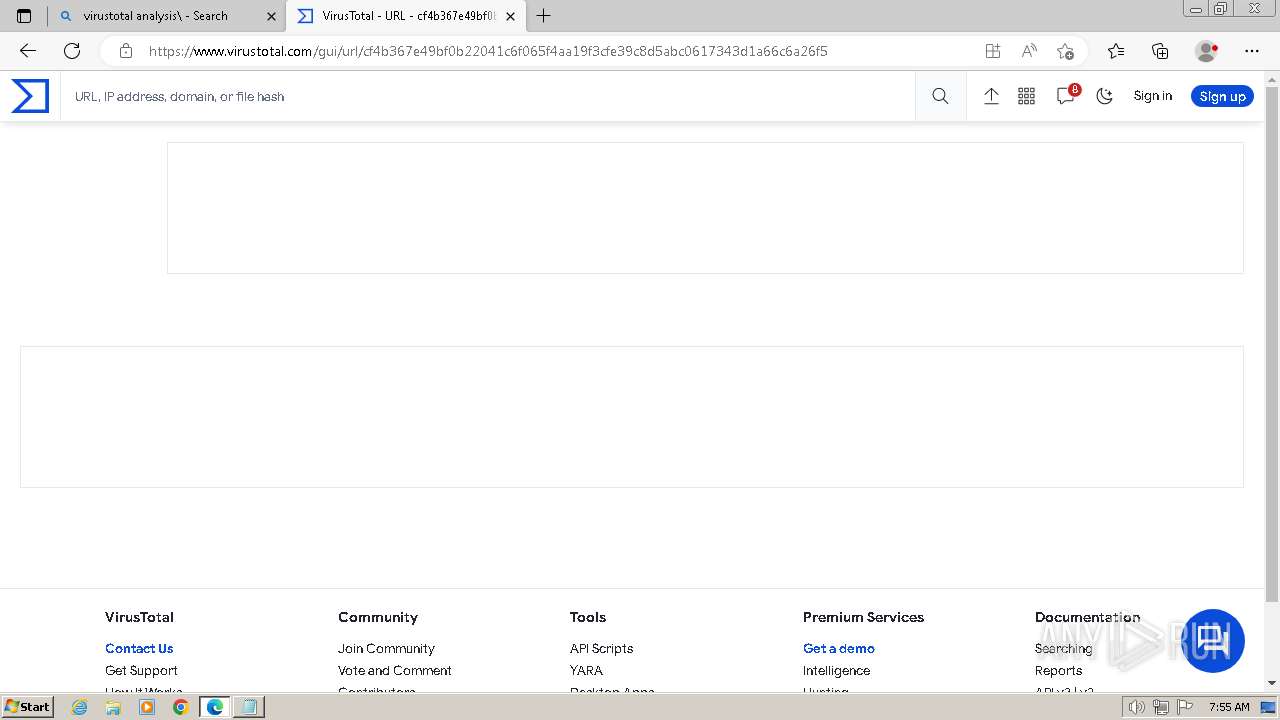
Task: Click the volume speaker tray icon
Action: point(1136,707)
